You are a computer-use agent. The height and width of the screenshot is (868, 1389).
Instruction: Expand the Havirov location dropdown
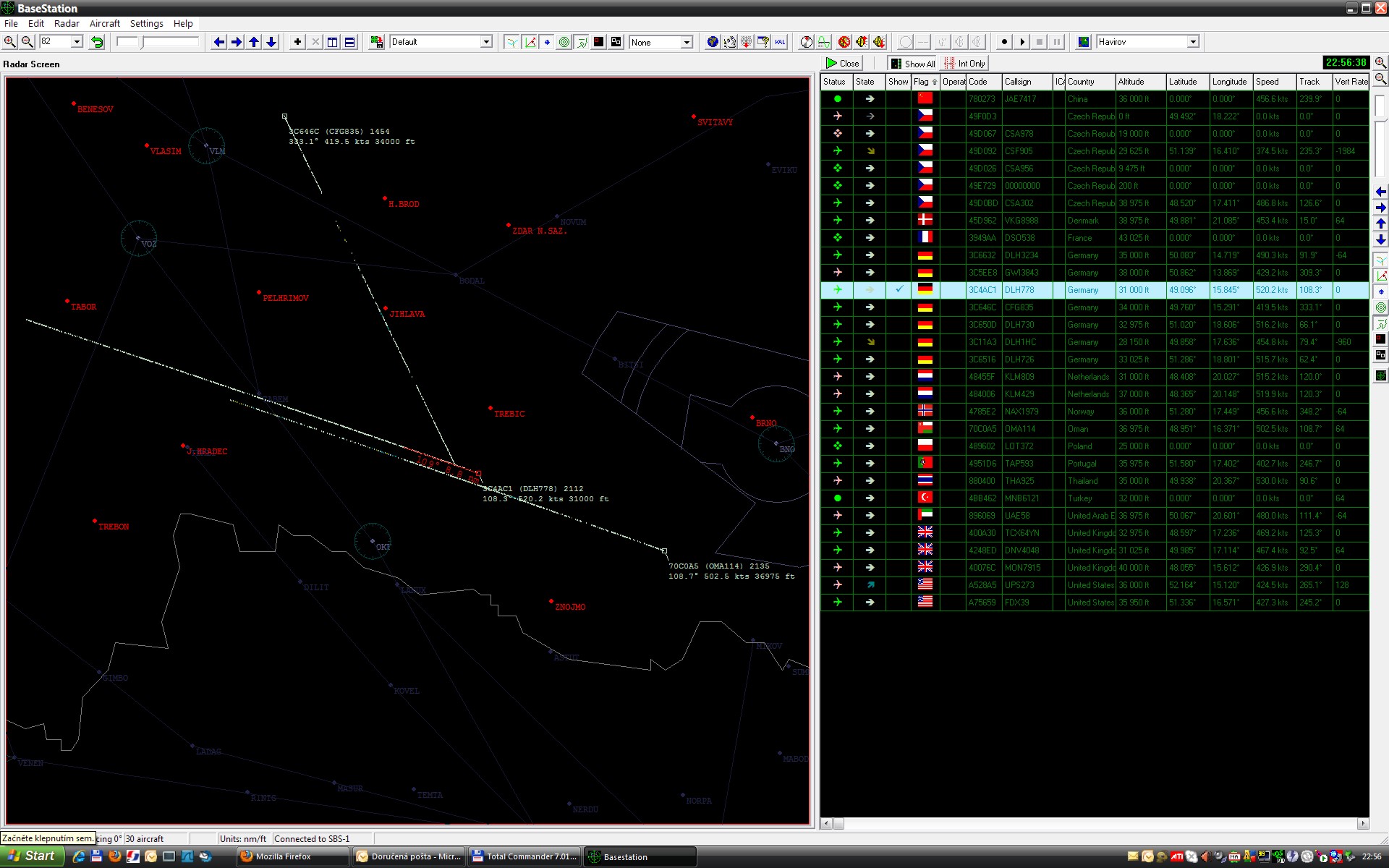[x=1192, y=42]
